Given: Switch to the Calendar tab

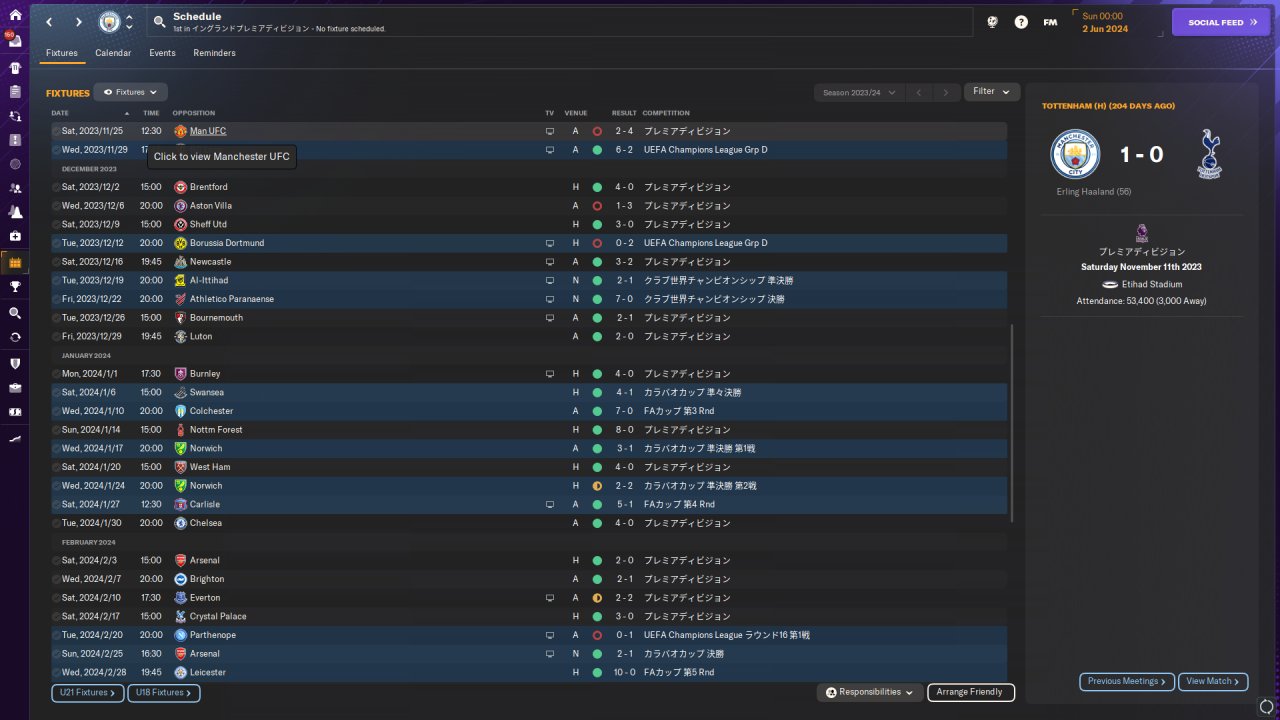Looking at the screenshot, I should 113,53.
